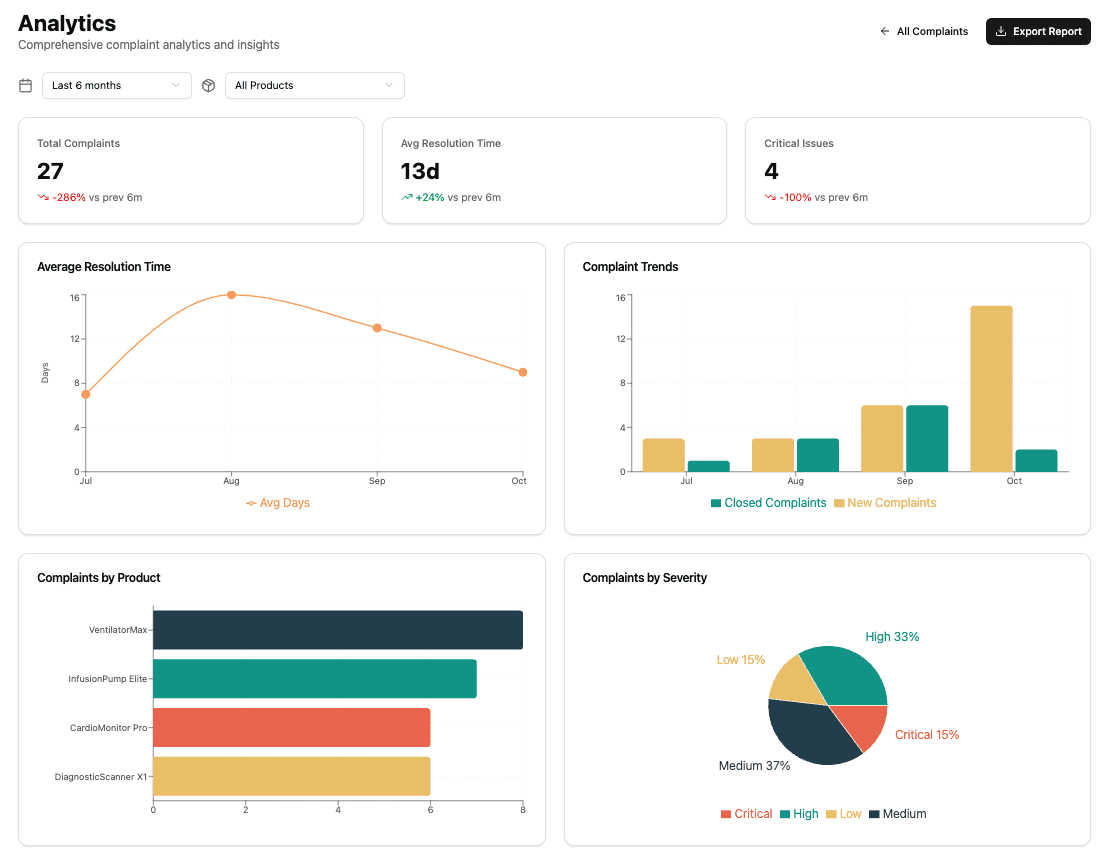Click the red downtrend icon under Total Complaints
The width and height of the screenshot is (1110, 864).
[43, 198]
